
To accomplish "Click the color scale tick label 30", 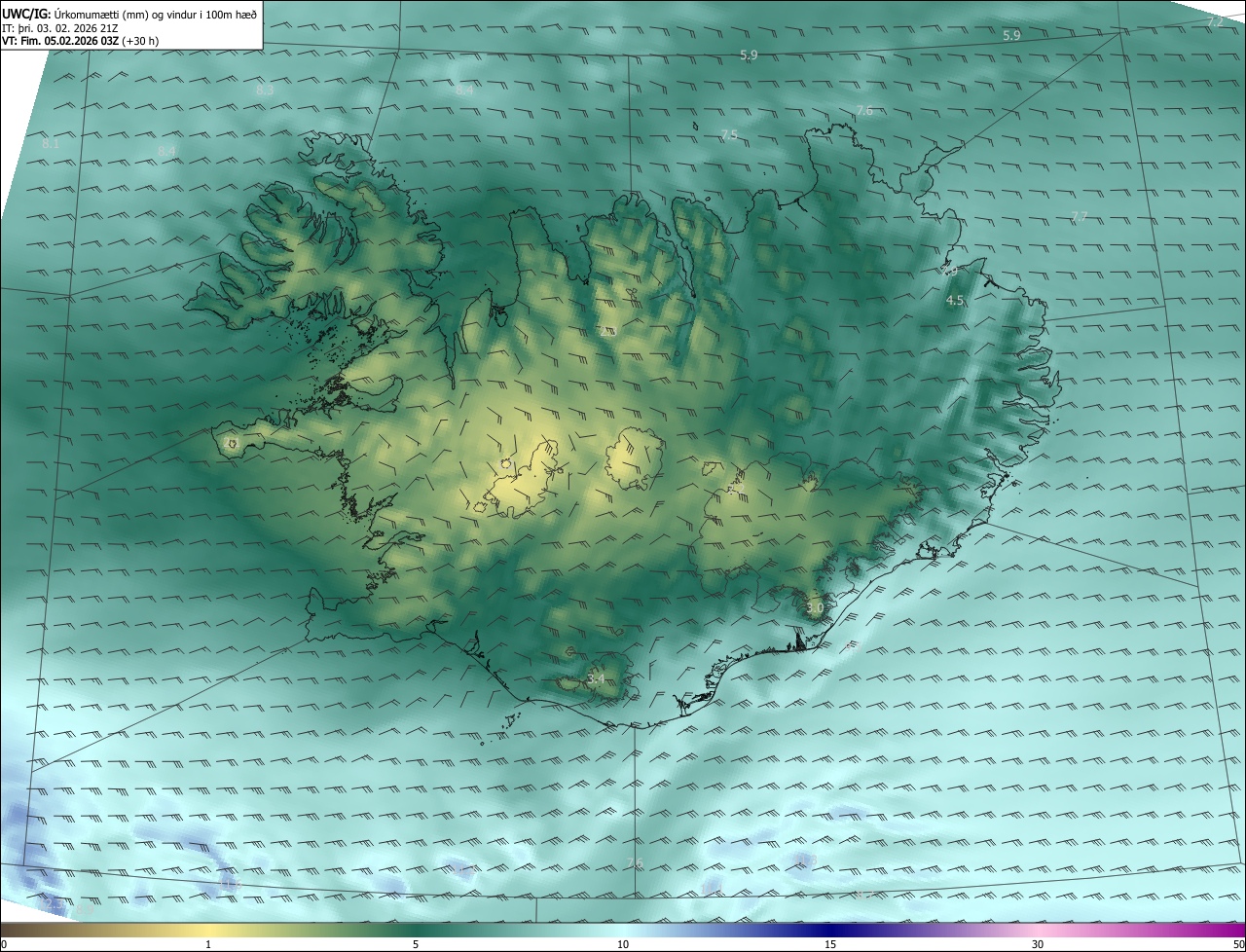I will (1038, 944).
